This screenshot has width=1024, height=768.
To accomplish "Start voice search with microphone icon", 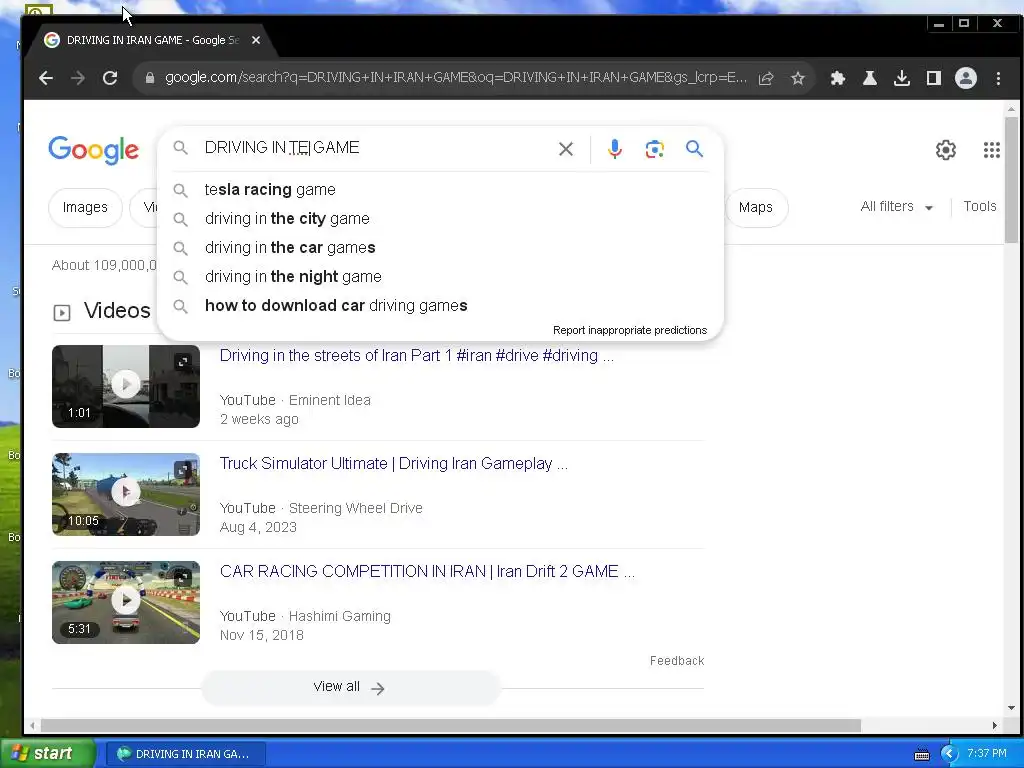I will point(614,149).
